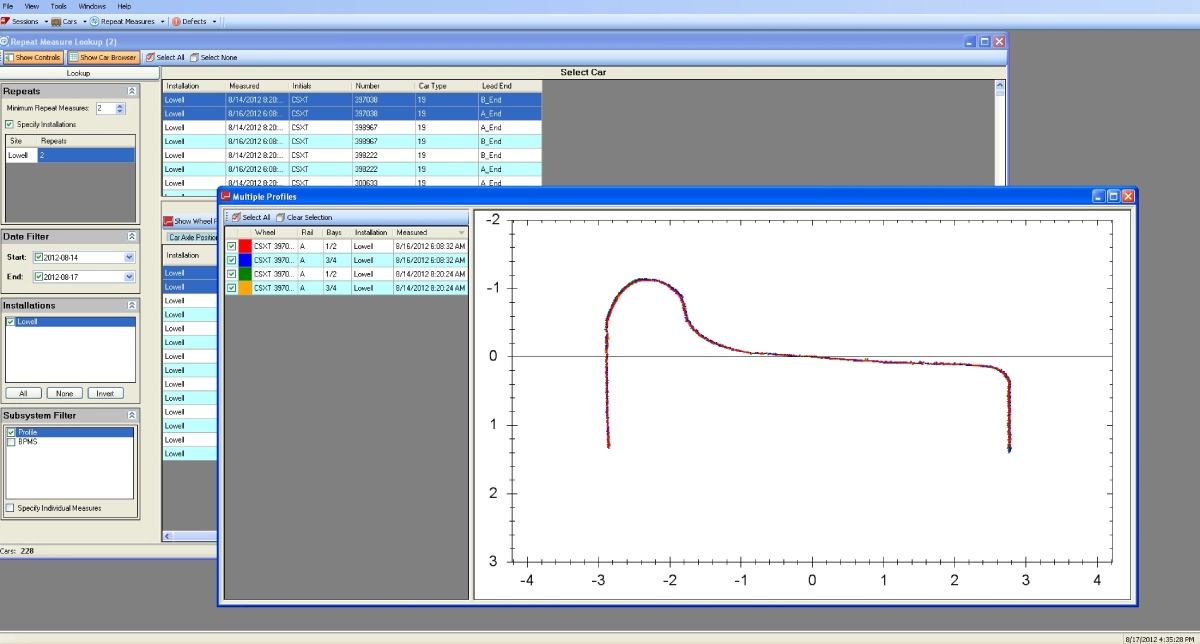This screenshot has height=644, width=1200.
Task: Uncheck the green profile row checkbox
Action: [x=232, y=274]
